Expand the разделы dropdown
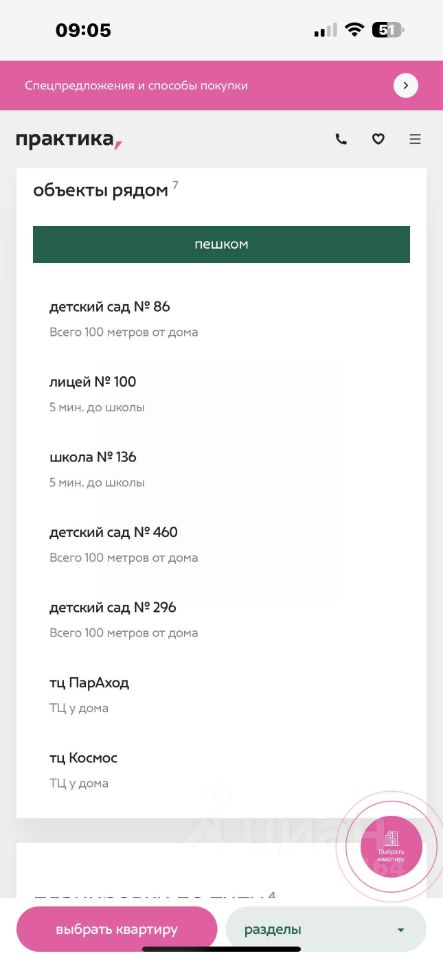The height and width of the screenshot is (960, 443). tap(326, 929)
